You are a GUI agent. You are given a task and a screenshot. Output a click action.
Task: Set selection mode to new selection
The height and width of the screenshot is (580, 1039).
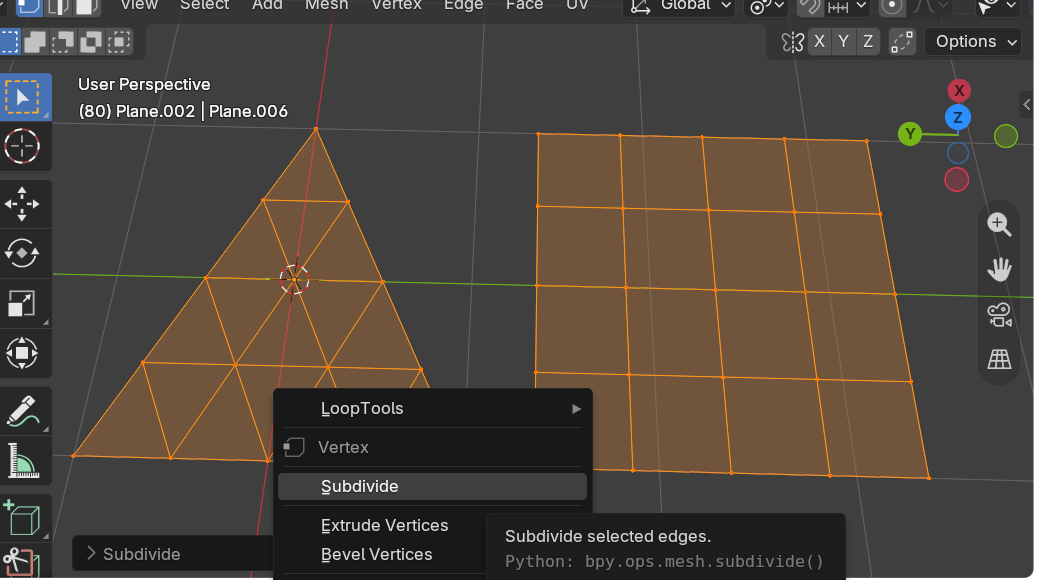9,42
